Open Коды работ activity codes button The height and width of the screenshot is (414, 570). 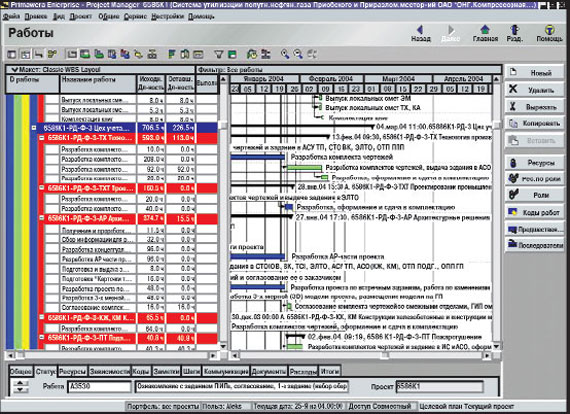pos(534,212)
